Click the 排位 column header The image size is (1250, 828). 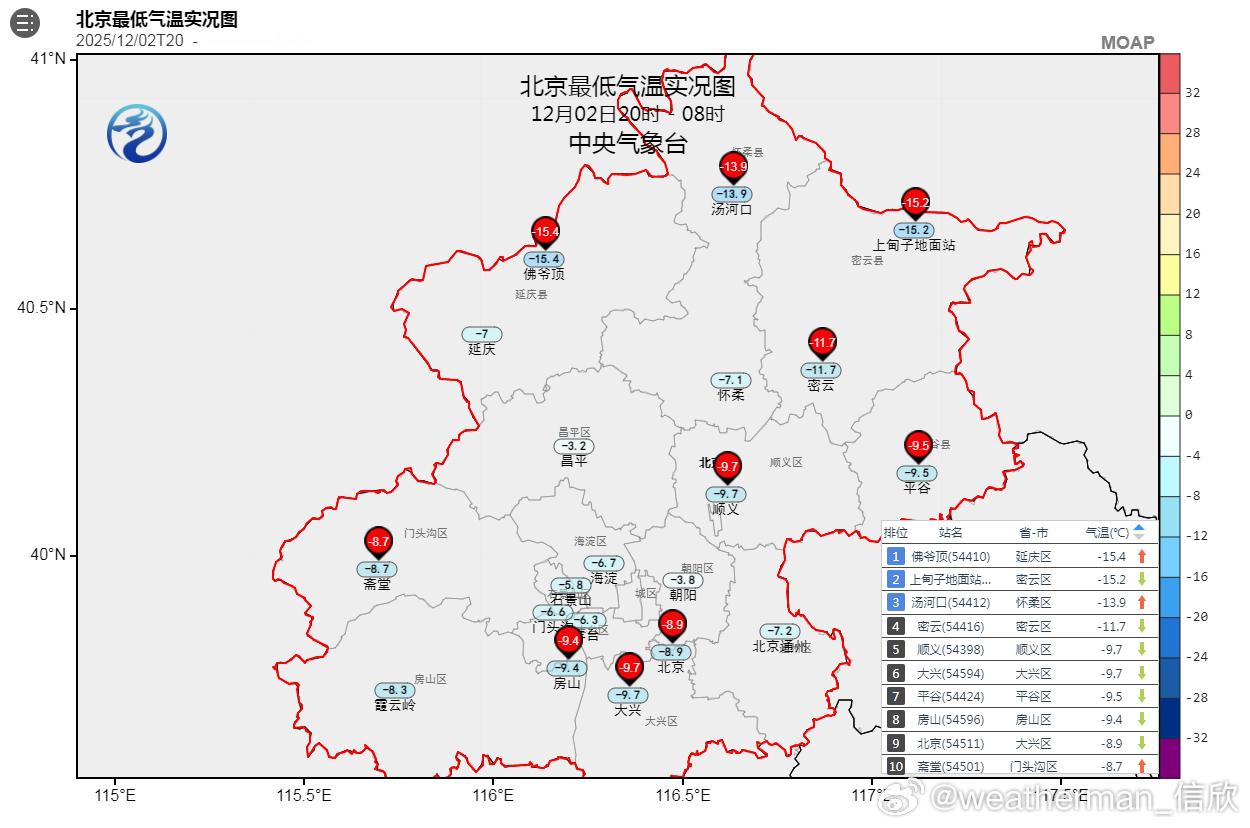(896, 532)
